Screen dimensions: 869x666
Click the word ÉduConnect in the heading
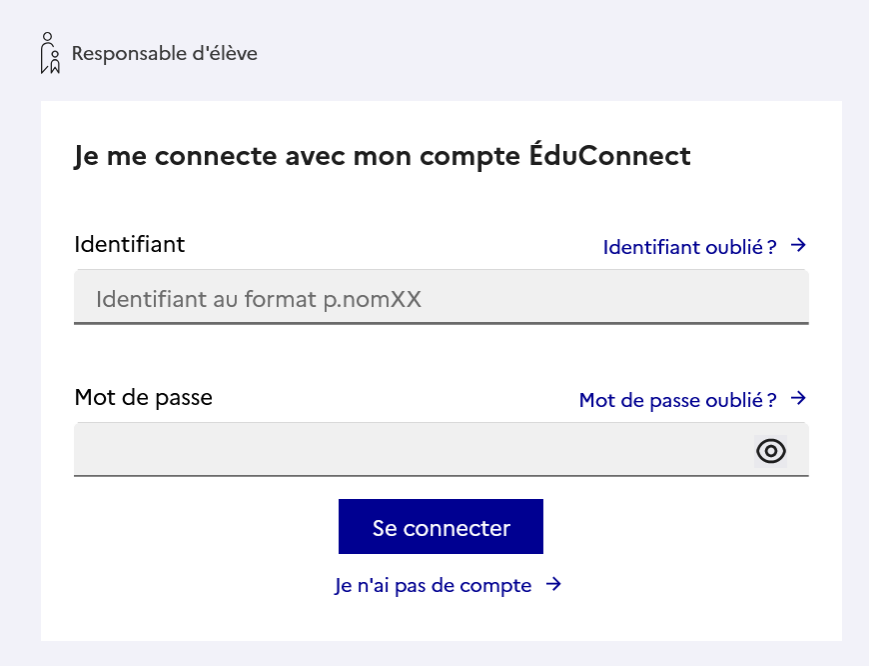[x=610, y=154]
